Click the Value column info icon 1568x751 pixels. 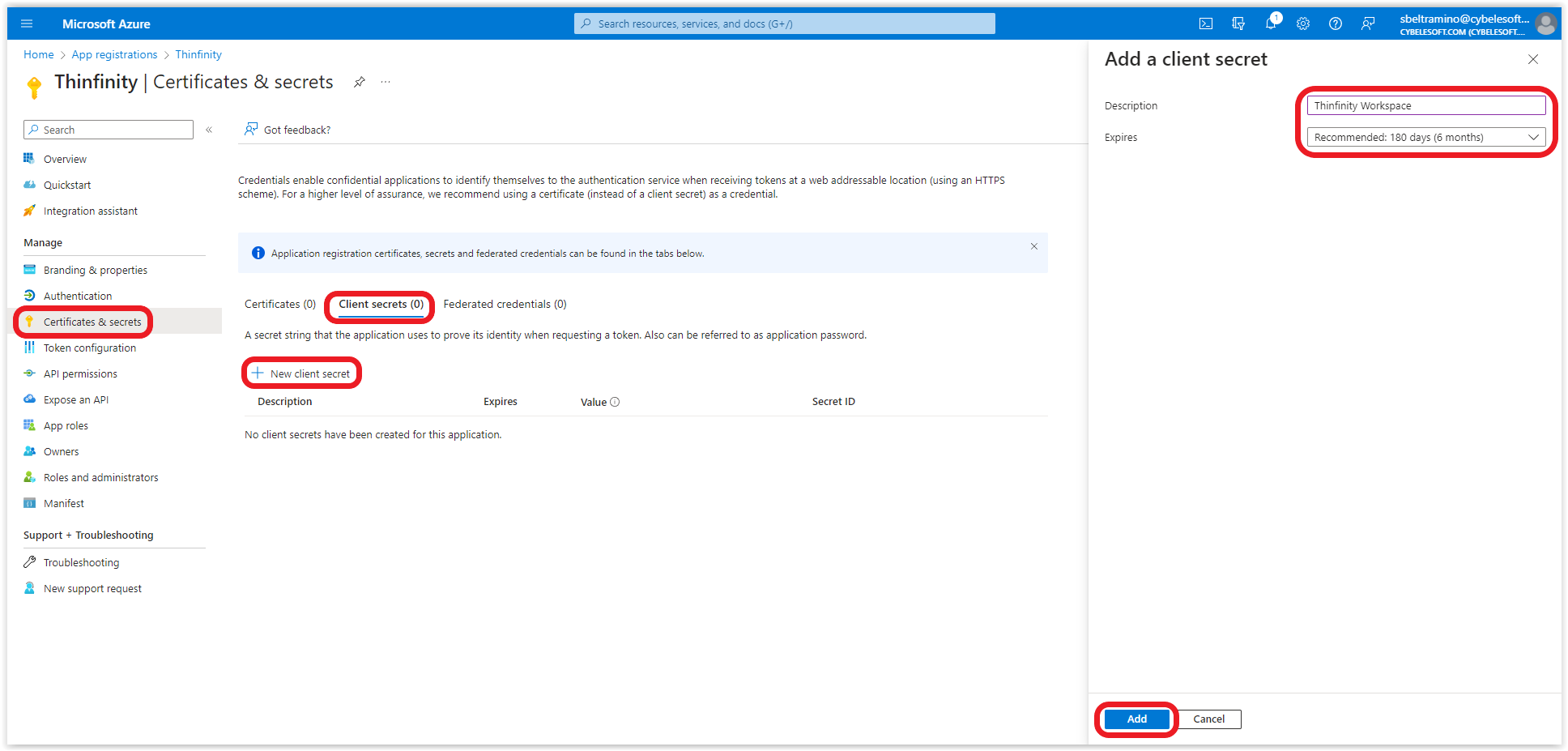tap(615, 402)
